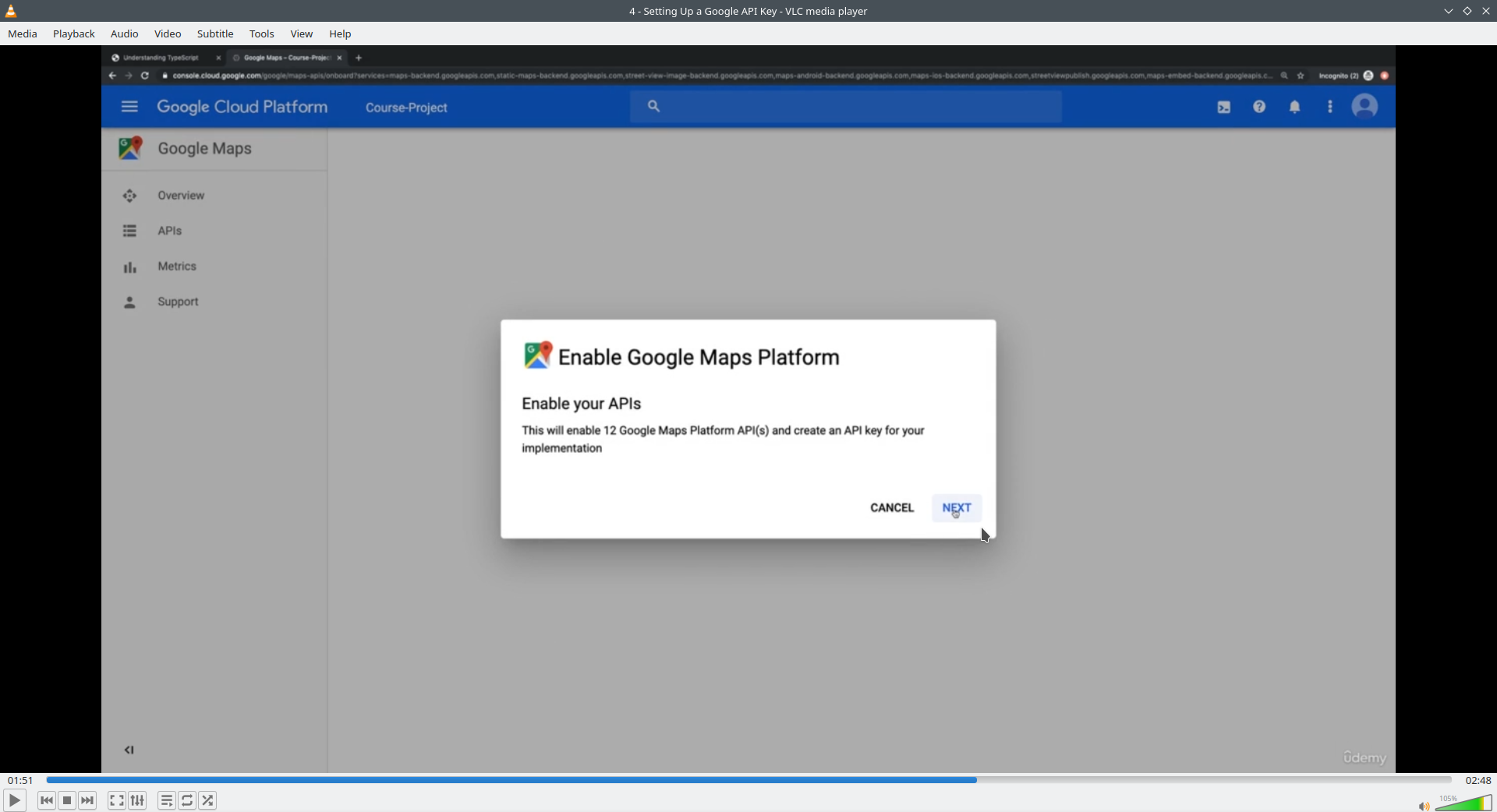The image size is (1497, 812).
Task: Toggle VLC fullscreen mode
Action: coord(116,800)
